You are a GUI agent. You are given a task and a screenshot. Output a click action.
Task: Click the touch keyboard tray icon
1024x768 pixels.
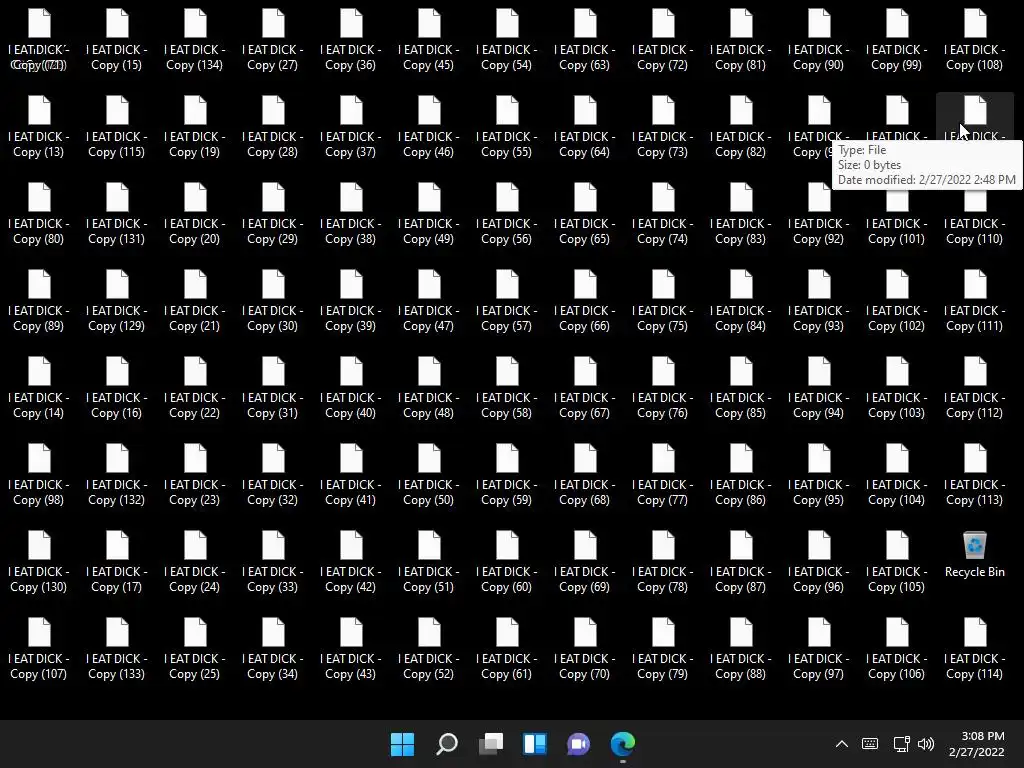click(870, 744)
